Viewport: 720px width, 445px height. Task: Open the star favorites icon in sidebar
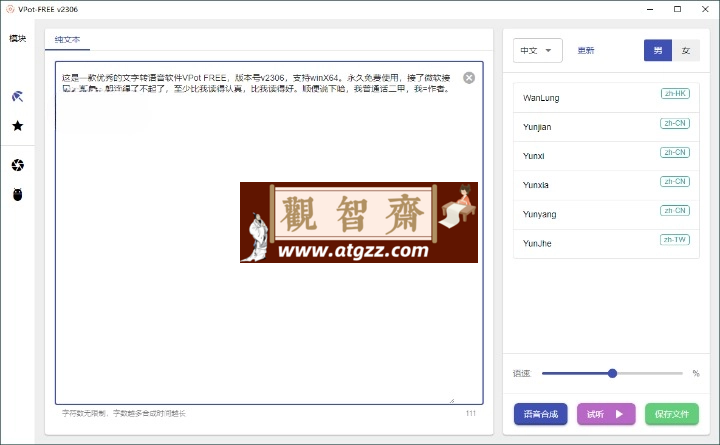click(17, 126)
